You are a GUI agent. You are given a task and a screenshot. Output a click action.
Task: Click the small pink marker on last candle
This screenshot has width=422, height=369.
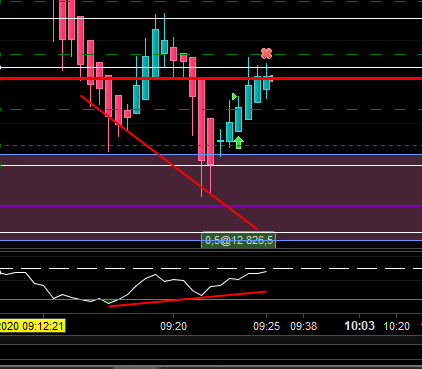tap(271, 79)
